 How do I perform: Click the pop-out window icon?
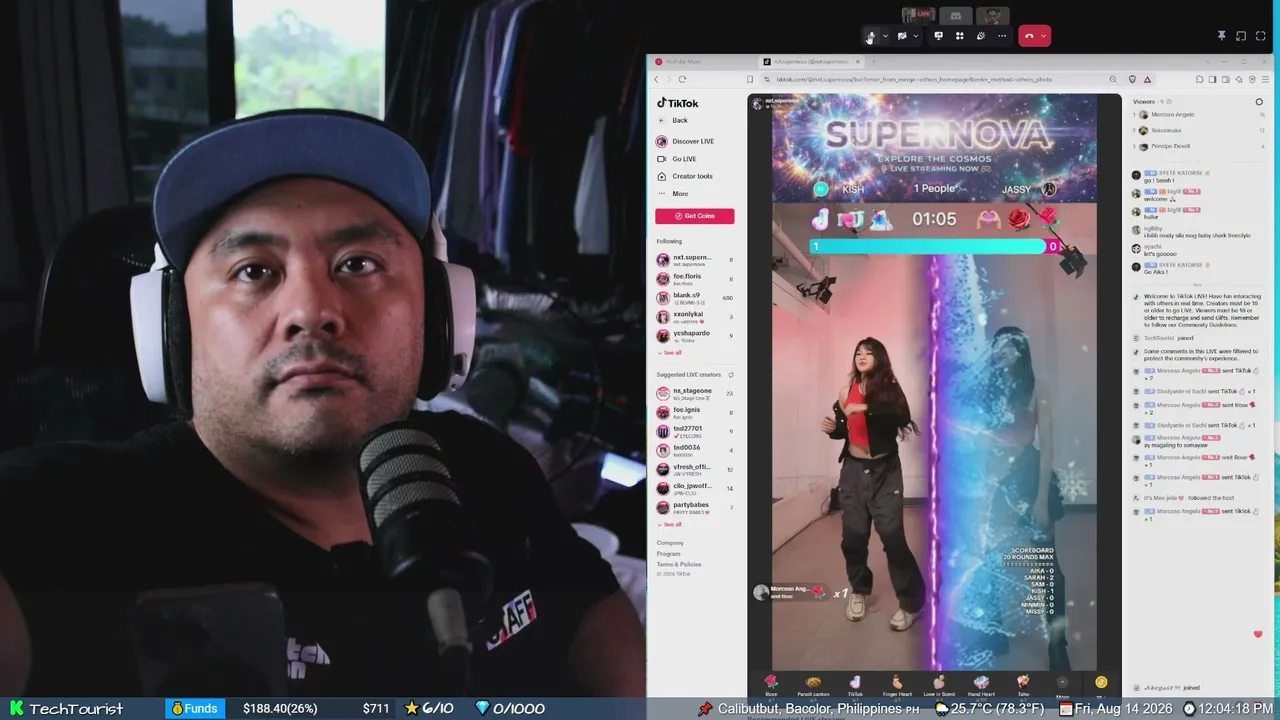click(1241, 36)
